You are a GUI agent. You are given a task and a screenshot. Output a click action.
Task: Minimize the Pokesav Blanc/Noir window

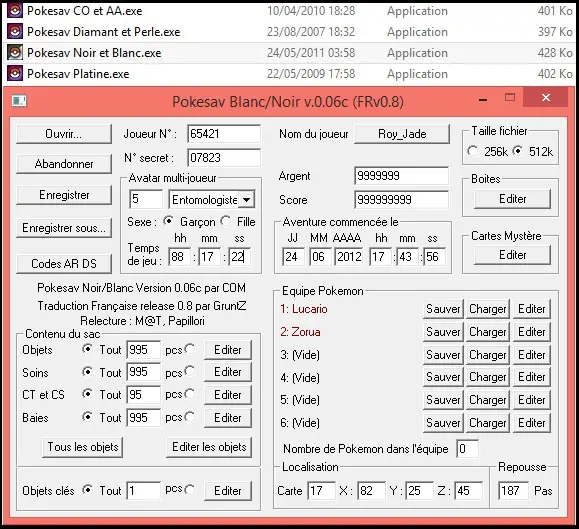click(x=483, y=100)
